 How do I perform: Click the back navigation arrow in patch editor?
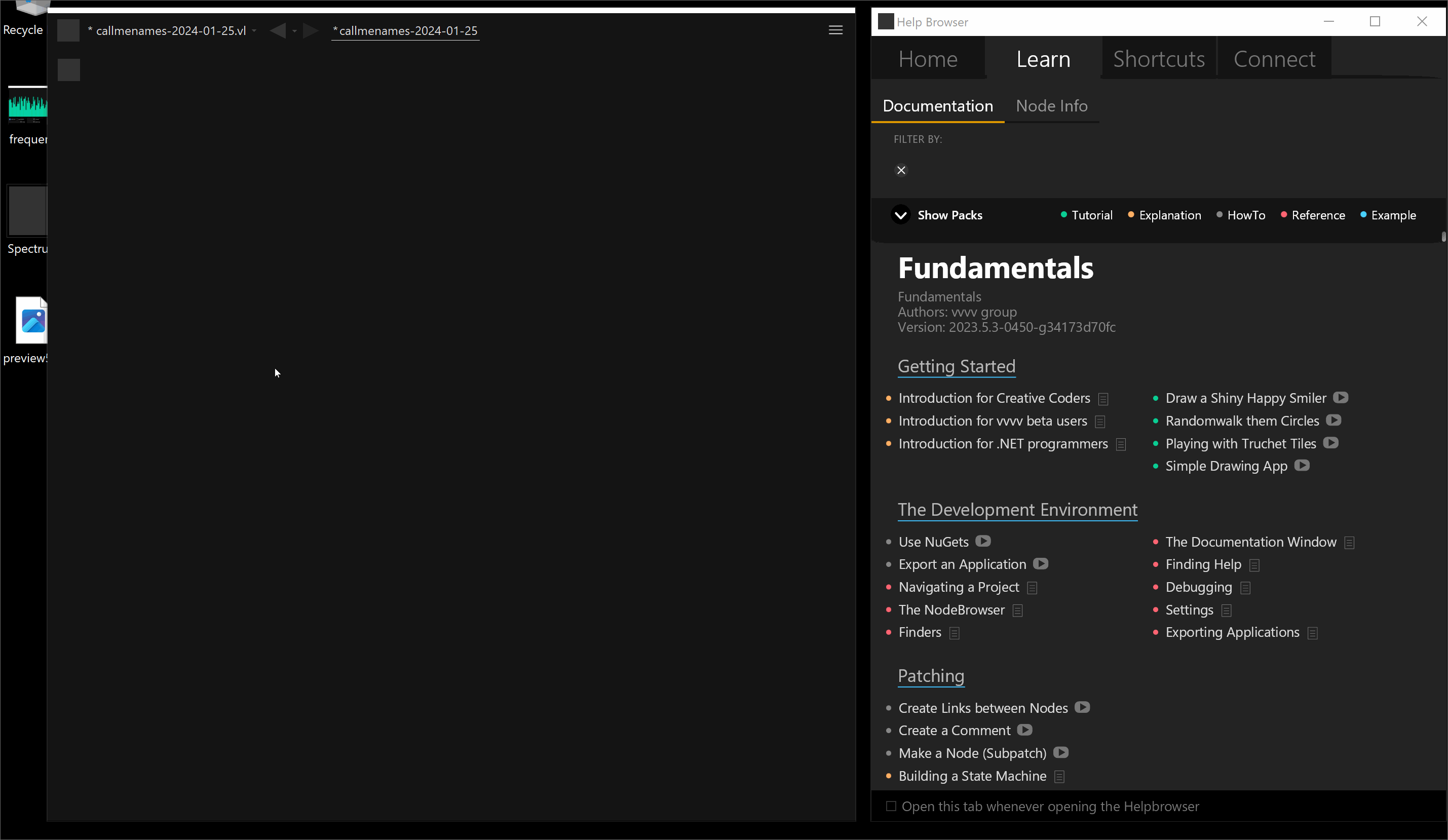(x=278, y=30)
